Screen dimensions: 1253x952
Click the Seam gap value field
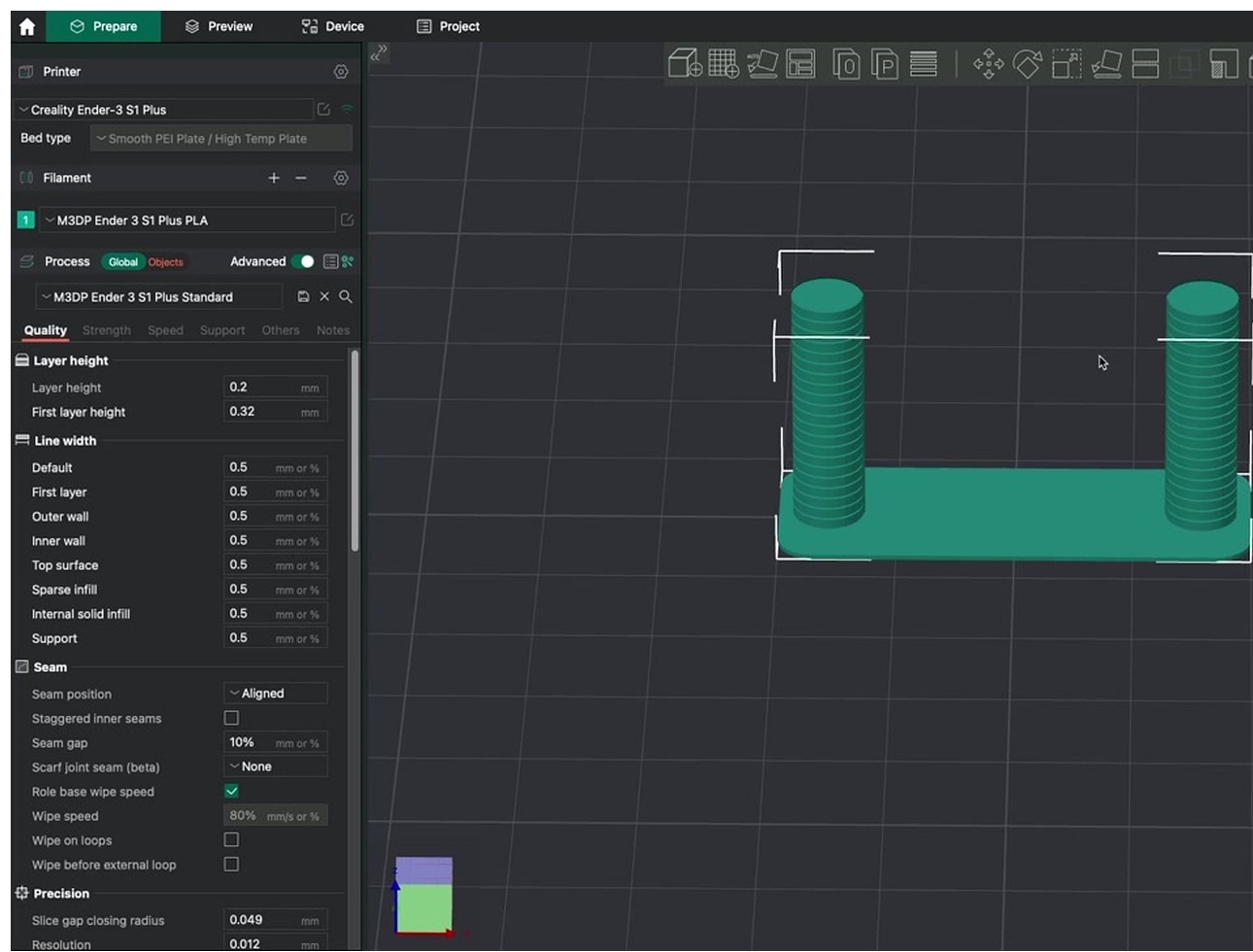click(x=276, y=742)
